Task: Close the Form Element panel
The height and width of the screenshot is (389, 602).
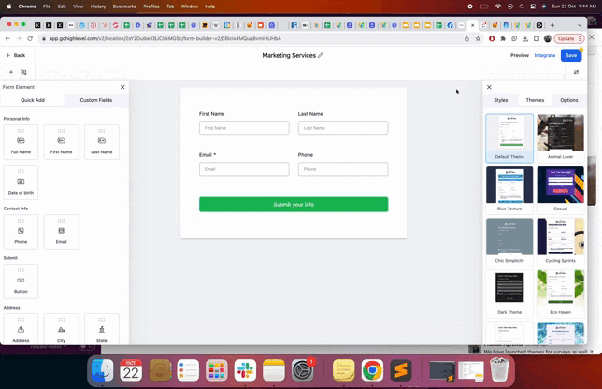Action: [x=122, y=87]
